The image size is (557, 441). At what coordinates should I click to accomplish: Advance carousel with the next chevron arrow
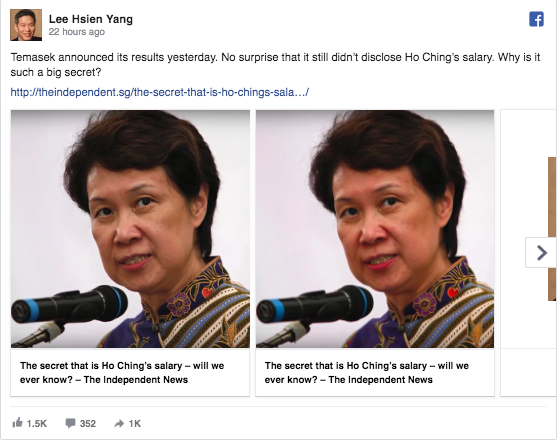(541, 253)
